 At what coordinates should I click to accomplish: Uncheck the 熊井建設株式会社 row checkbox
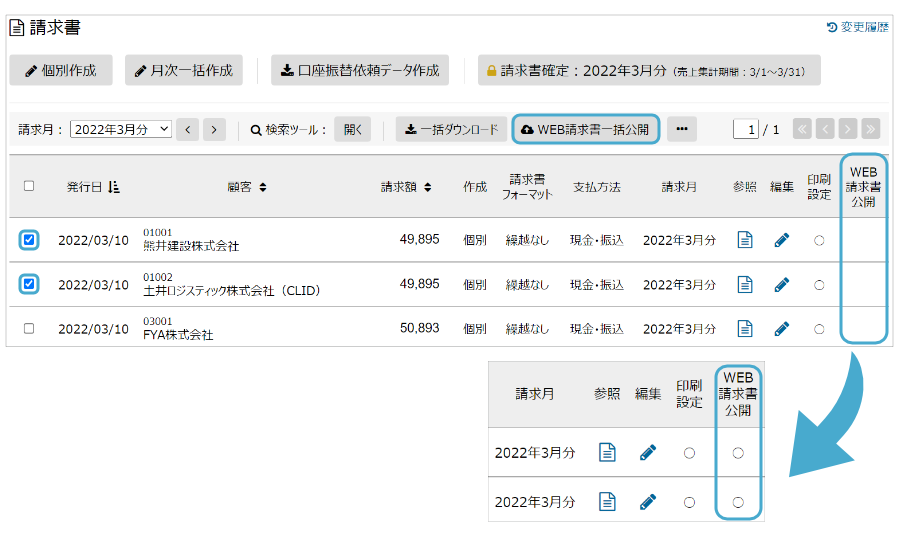(x=29, y=240)
